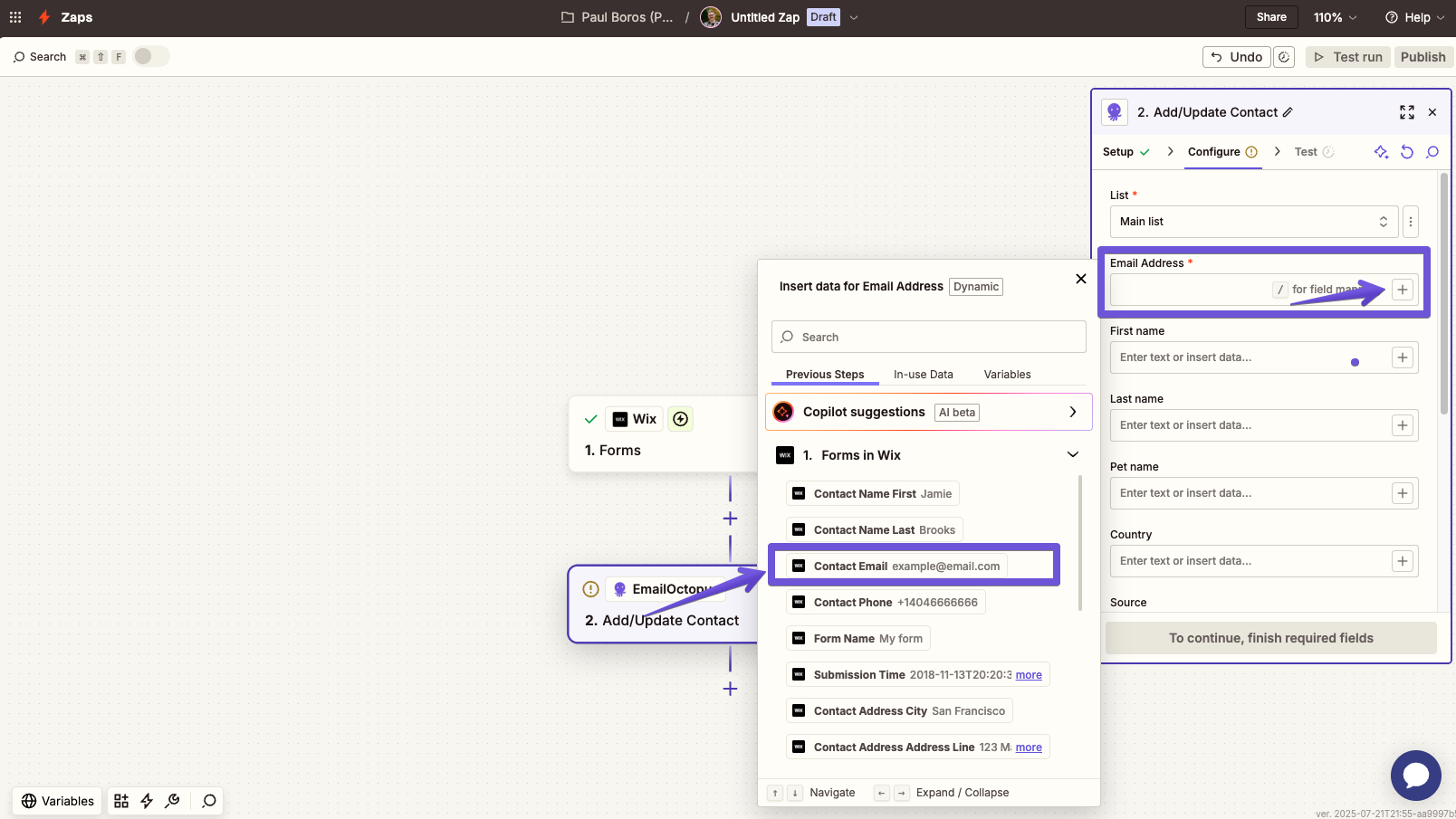
Task: Select the In-use Data tab
Action: pyautogui.click(x=924, y=375)
